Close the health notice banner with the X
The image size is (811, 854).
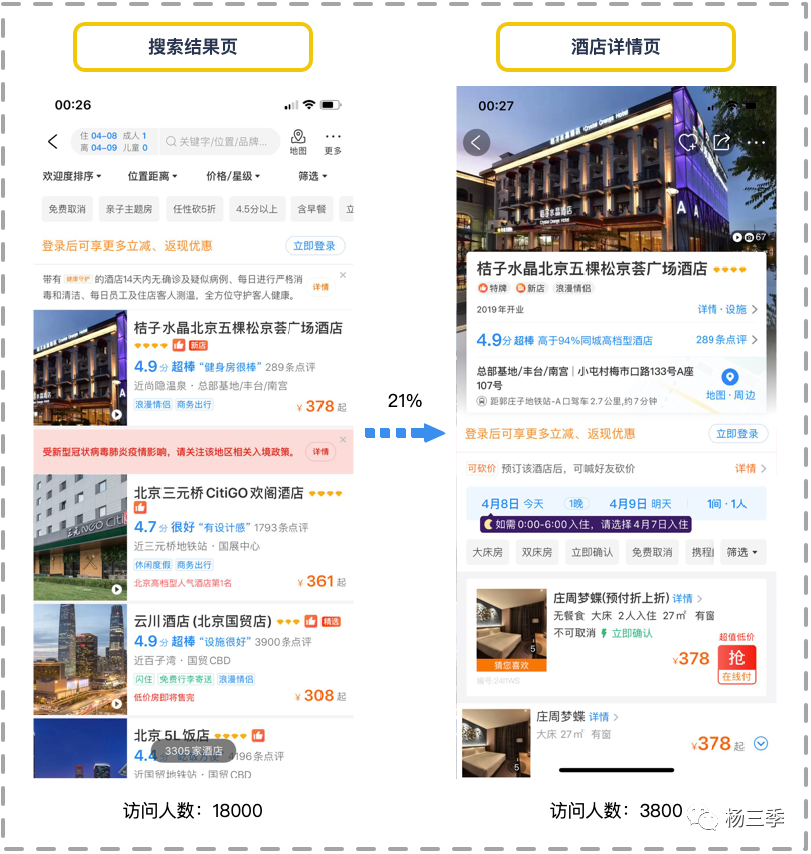tap(343, 275)
